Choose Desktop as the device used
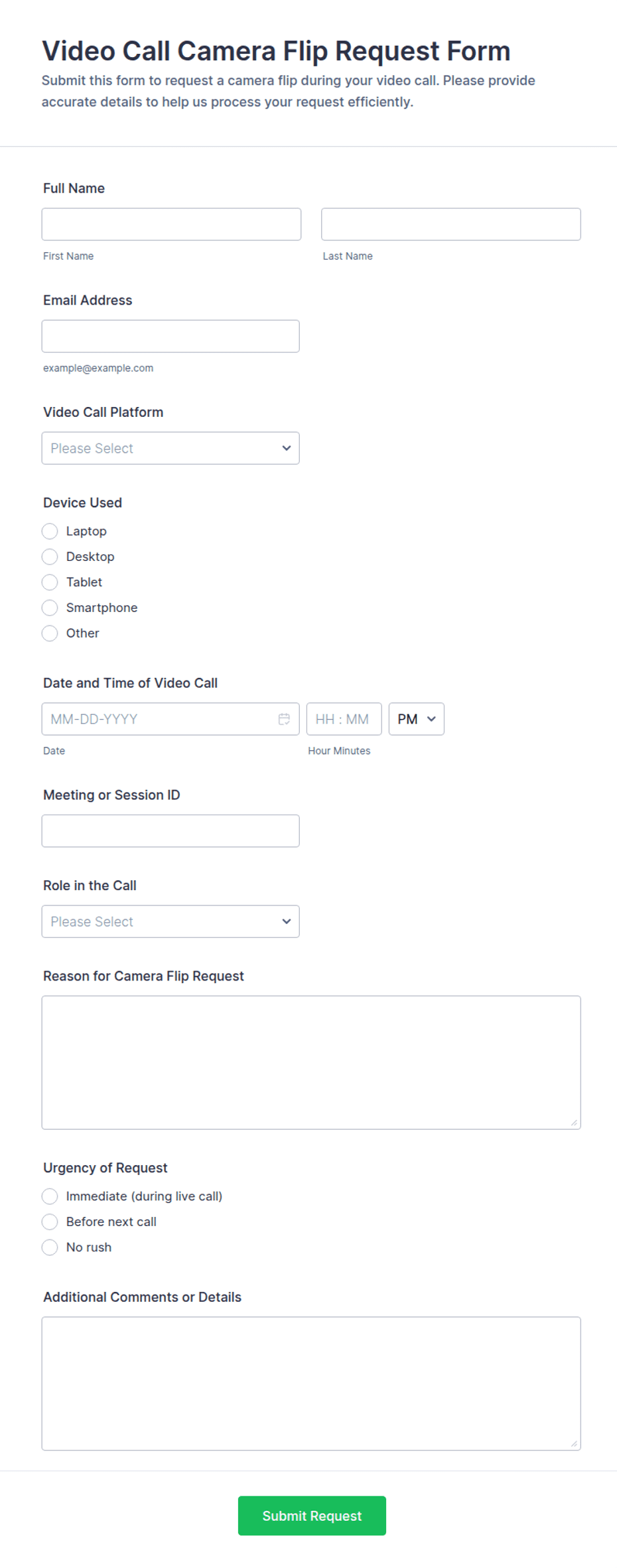Image resolution: width=617 pixels, height=1568 pixels. [x=50, y=556]
